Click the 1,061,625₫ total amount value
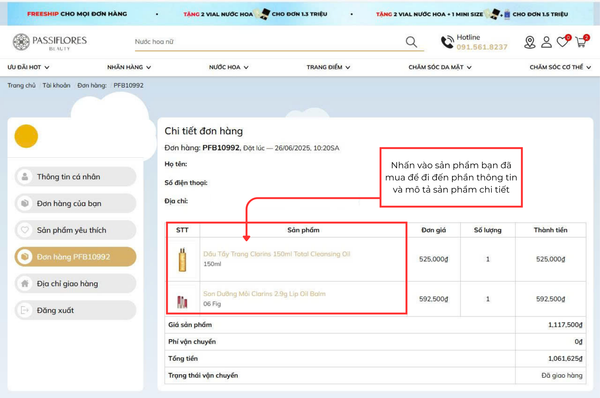Viewport: 600px width, 398px height. pyautogui.click(x=565, y=359)
